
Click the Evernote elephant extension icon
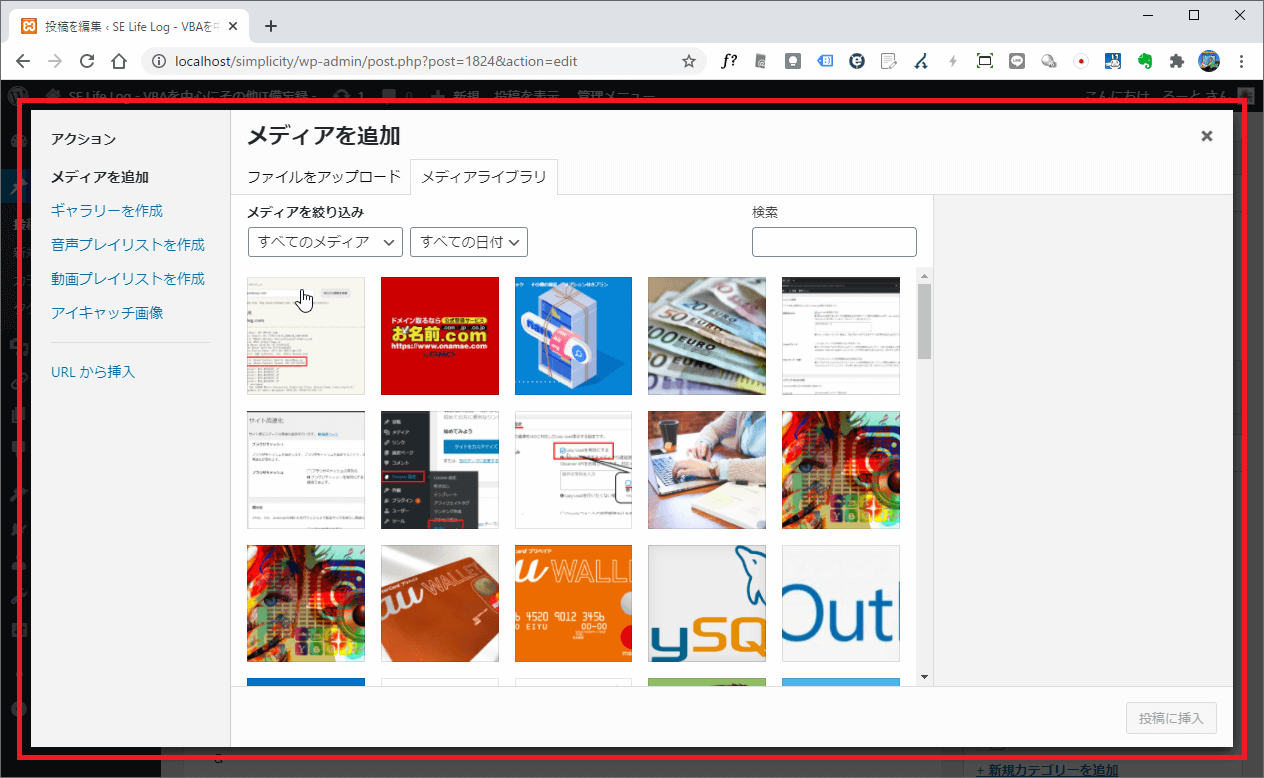1145,61
